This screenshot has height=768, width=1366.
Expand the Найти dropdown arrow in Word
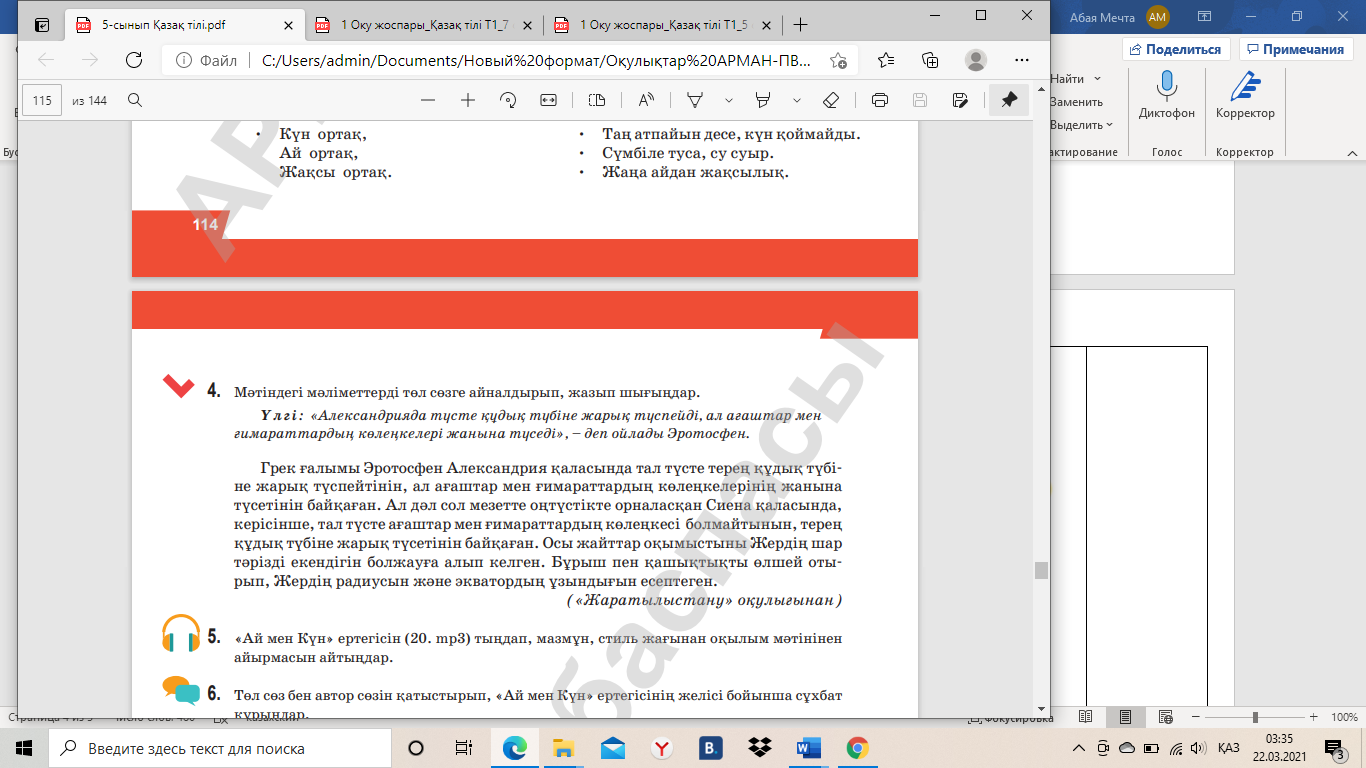[1097, 79]
